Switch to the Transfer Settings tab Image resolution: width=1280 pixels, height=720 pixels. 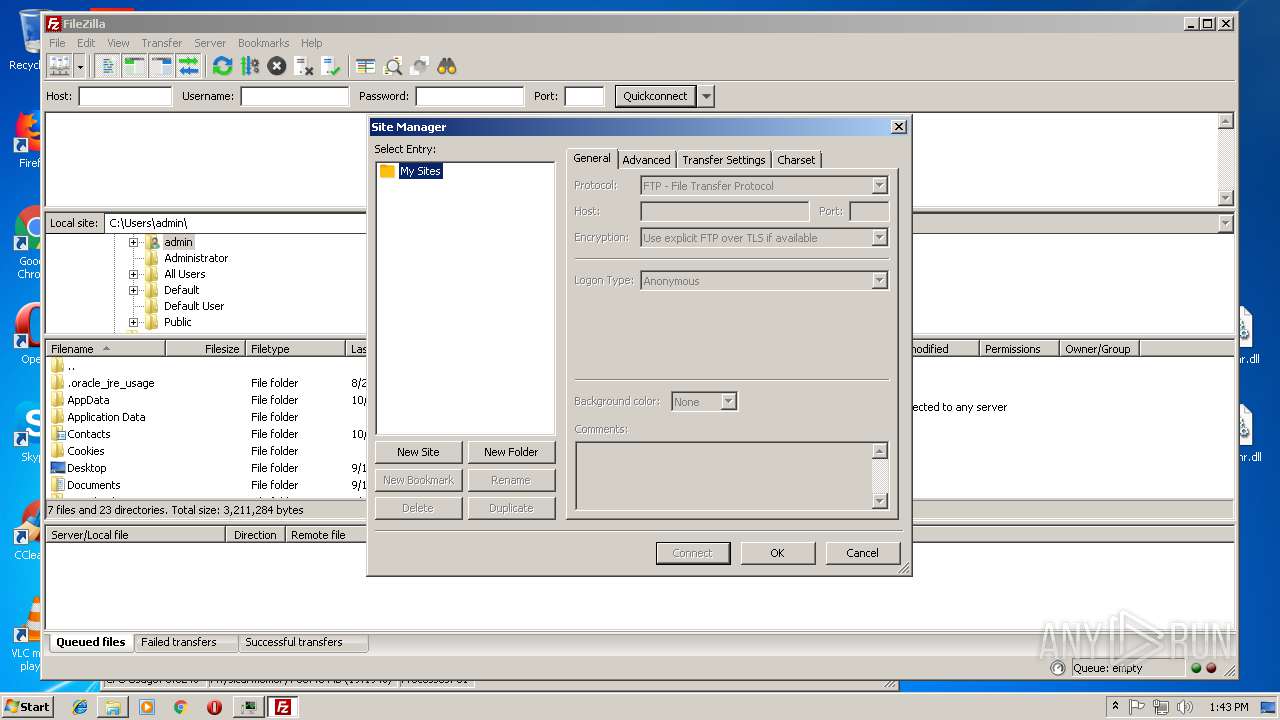point(723,160)
